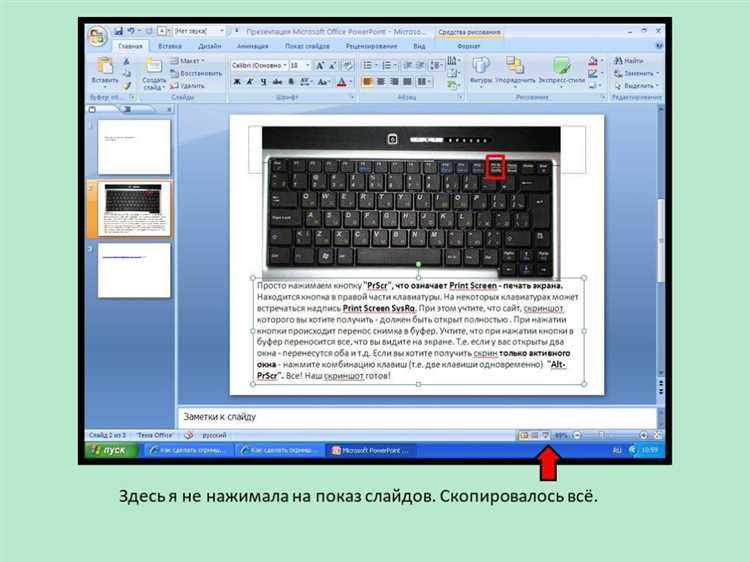Switch to the Дизайн ribbon tab
Image resolution: width=750 pixels, height=562 pixels.
(x=210, y=46)
